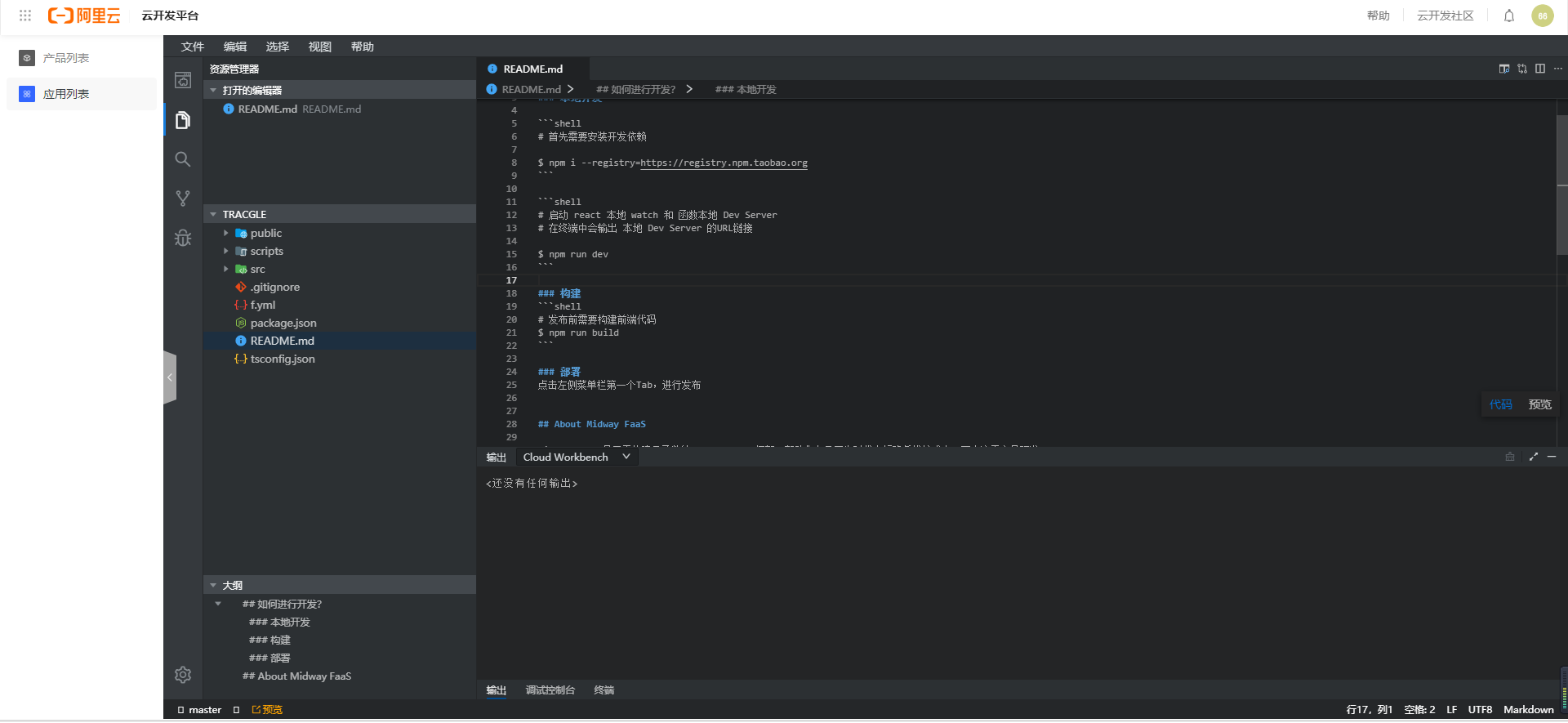This screenshot has width=1568, height=723.
Task: Collapse the left navigation with the side handle
Action: point(170,377)
